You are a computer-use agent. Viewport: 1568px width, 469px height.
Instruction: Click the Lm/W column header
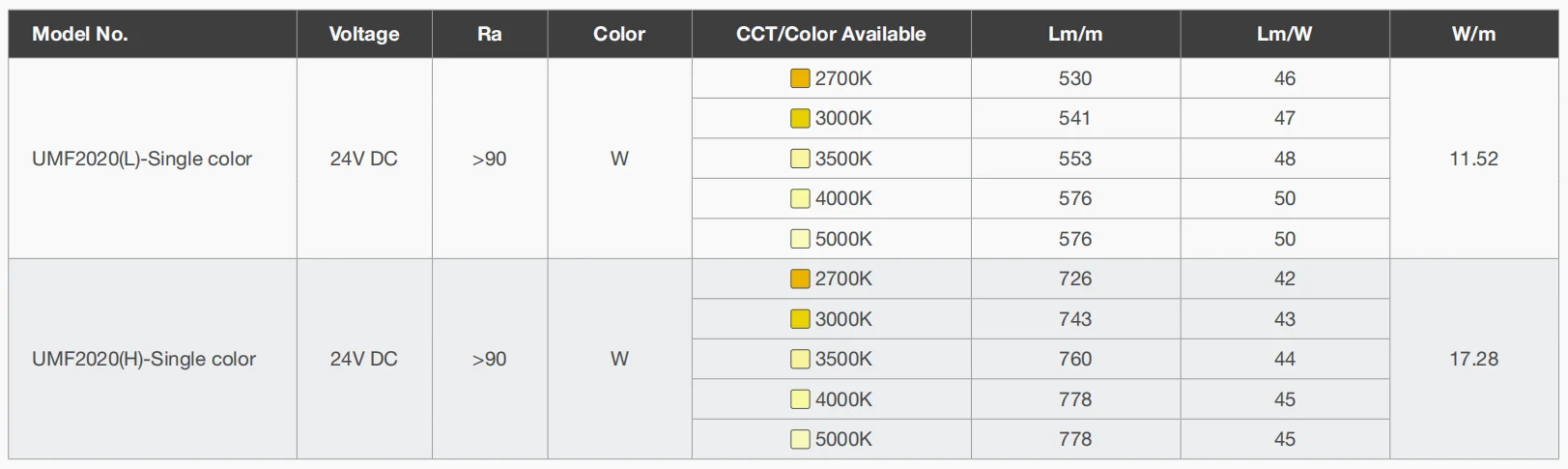[1284, 34]
